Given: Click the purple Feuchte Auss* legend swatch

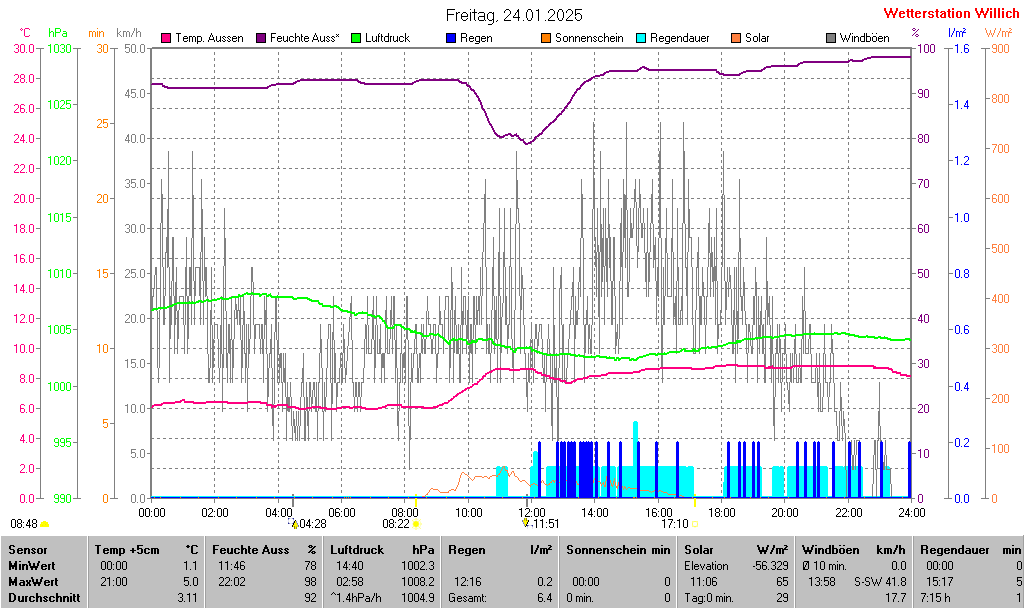Looking at the screenshot, I should coord(261,39).
